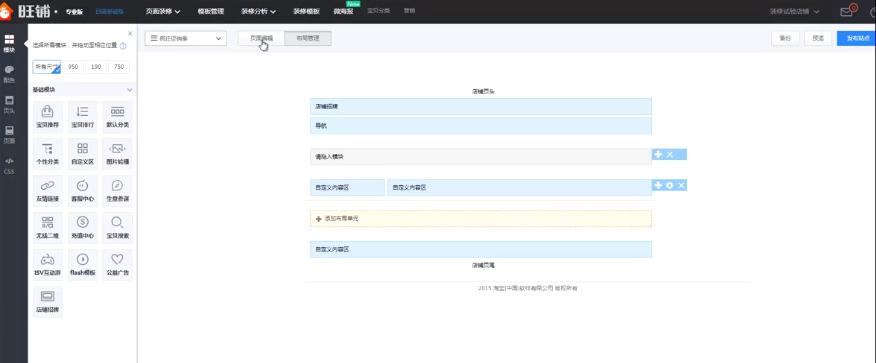Open 模板管理 in top navigation

(x=211, y=11)
